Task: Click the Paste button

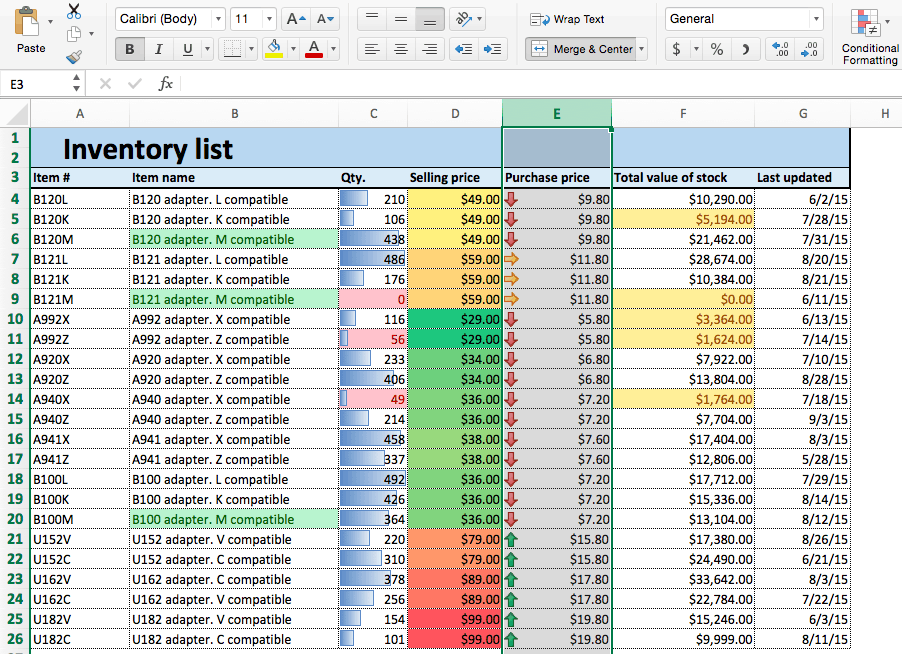Action: pyautogui.click(x=31, y=30)
